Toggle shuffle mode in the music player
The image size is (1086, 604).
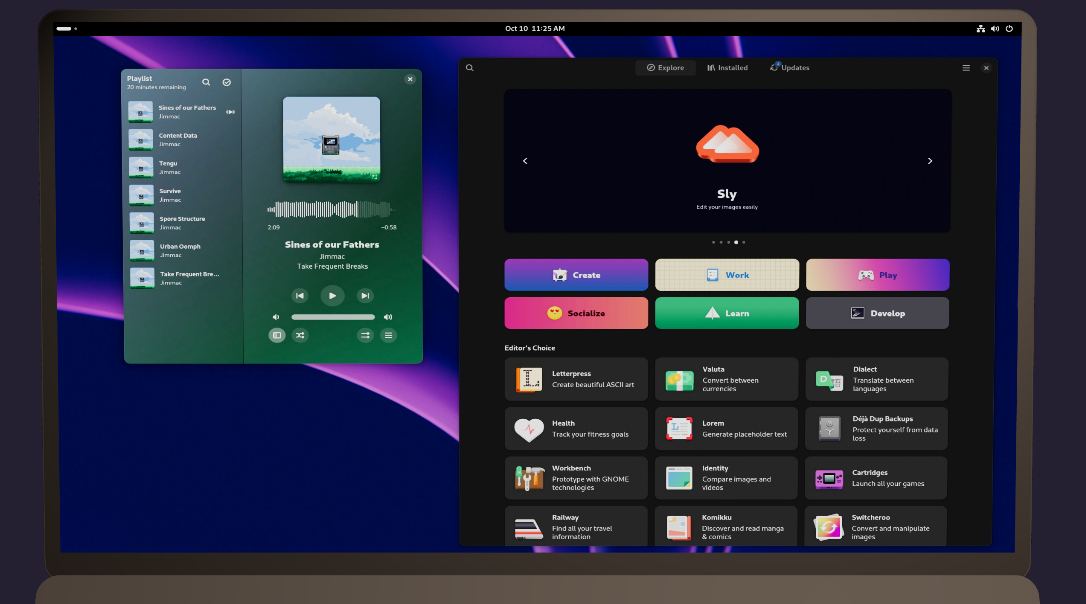click(x=300, y=335)
